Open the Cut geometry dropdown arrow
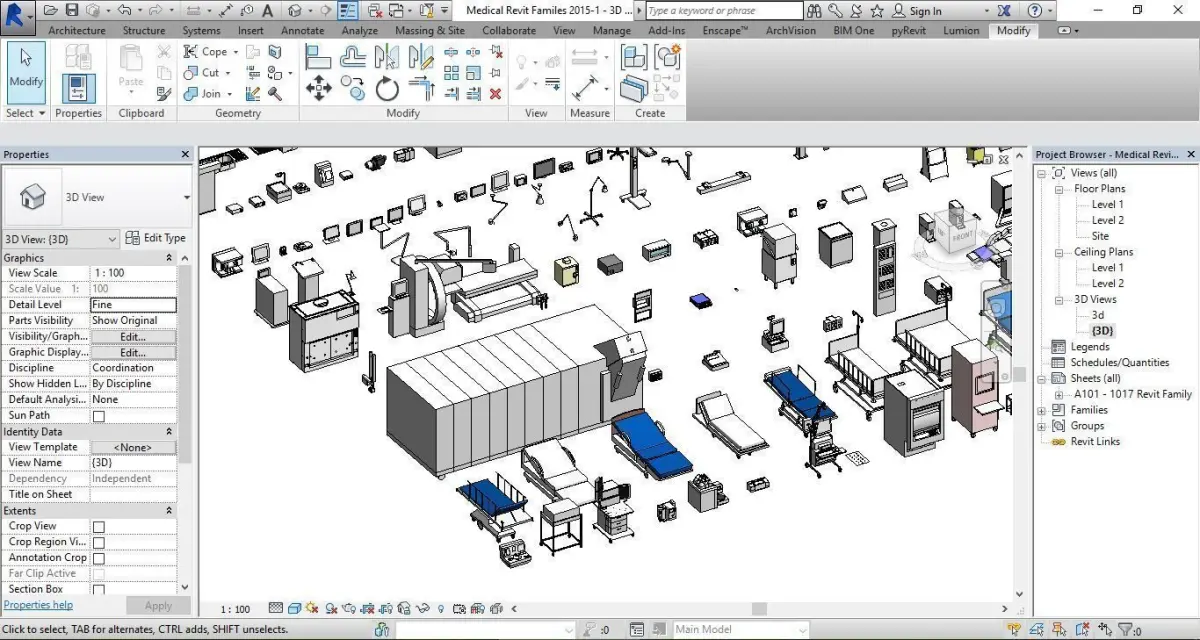The height and width of the screenshot is (640, 1200). point(228,73)
